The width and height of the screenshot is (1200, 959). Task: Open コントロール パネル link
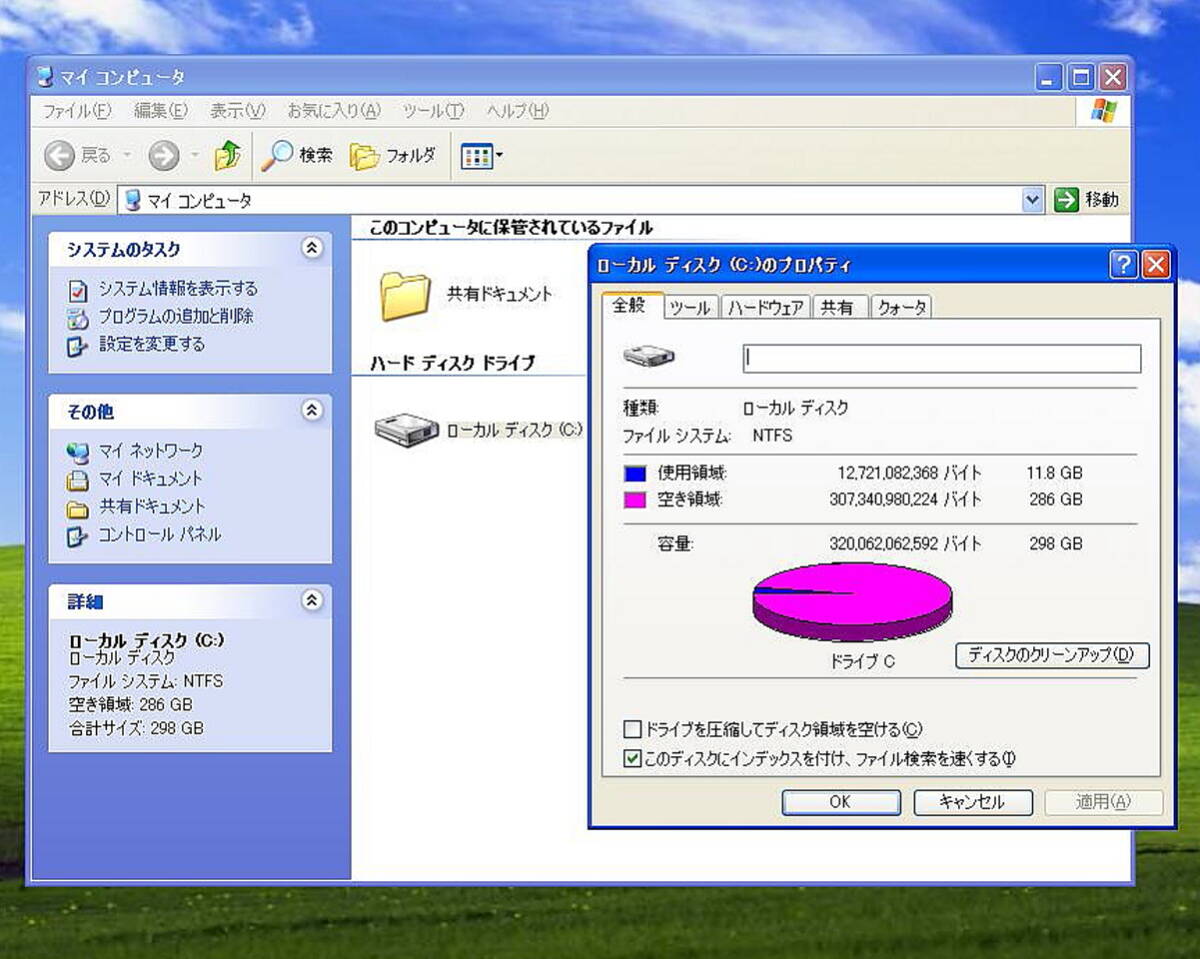point(160,535)
